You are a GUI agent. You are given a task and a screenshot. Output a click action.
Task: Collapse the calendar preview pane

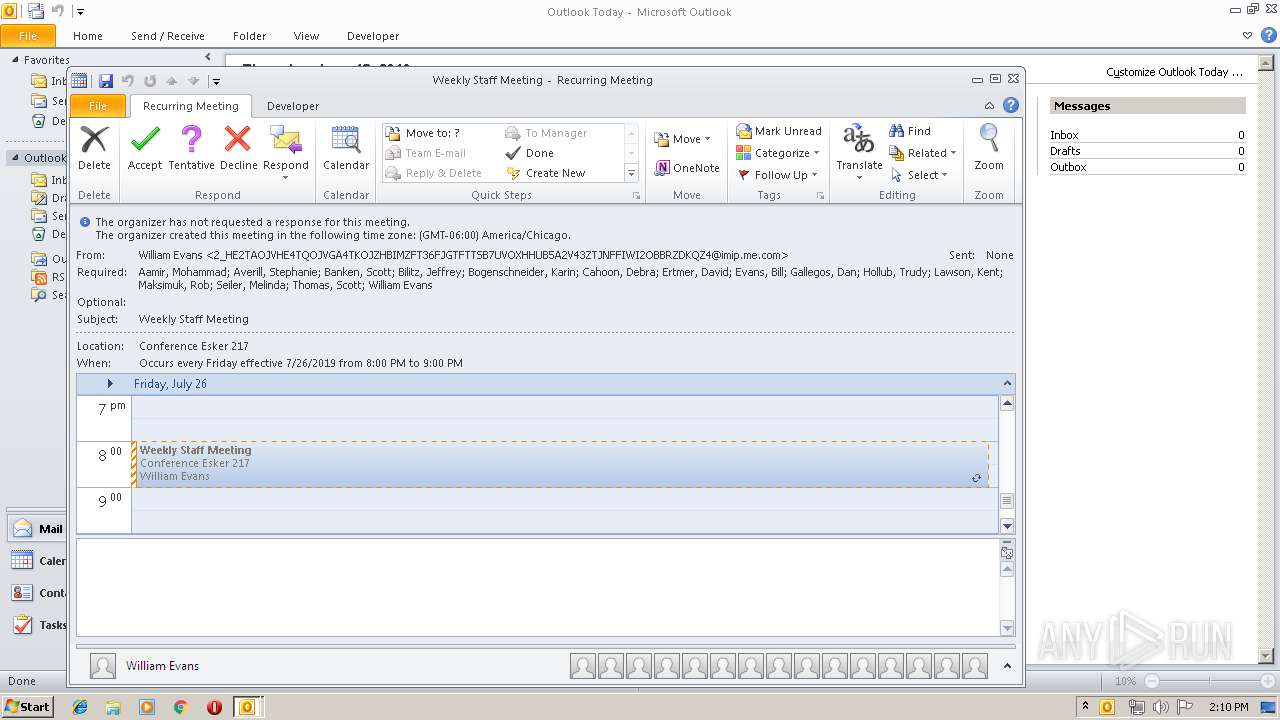tap(1008, 384)
